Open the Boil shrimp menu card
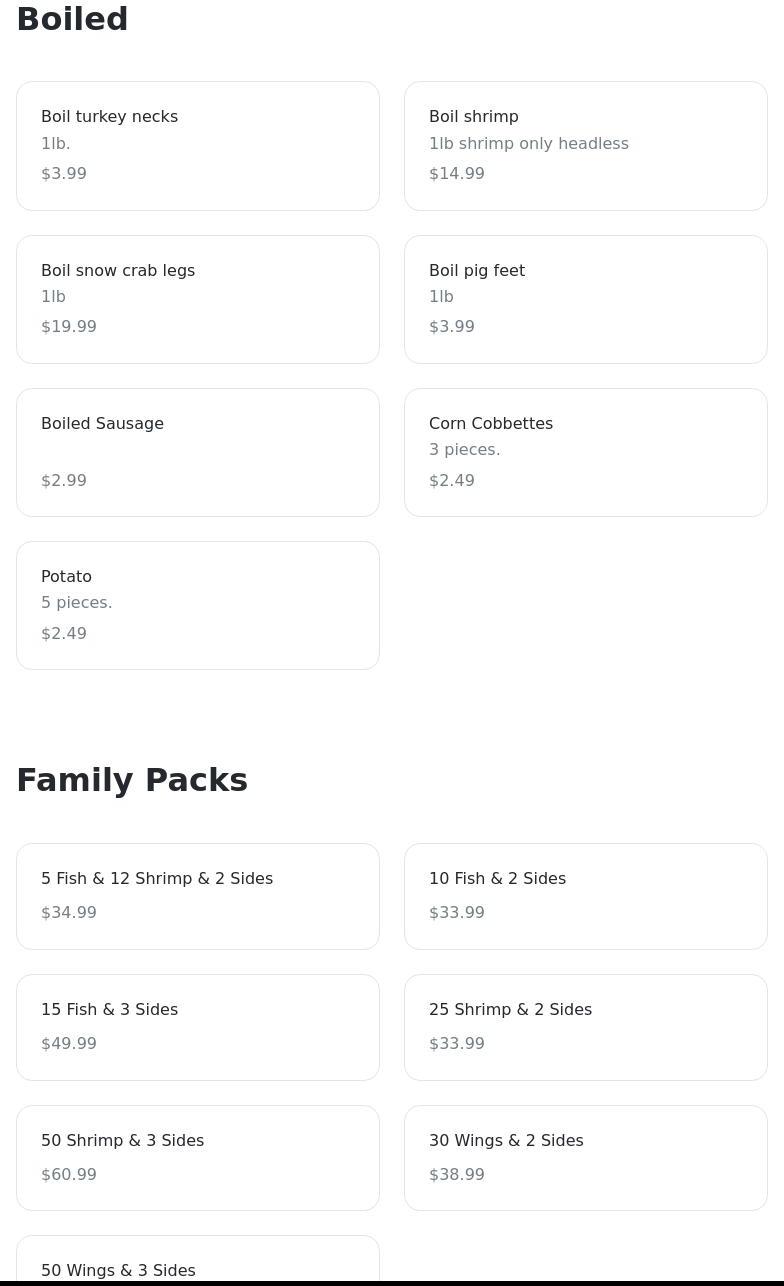Screen dimensions: 784x1286 point(585,146)
